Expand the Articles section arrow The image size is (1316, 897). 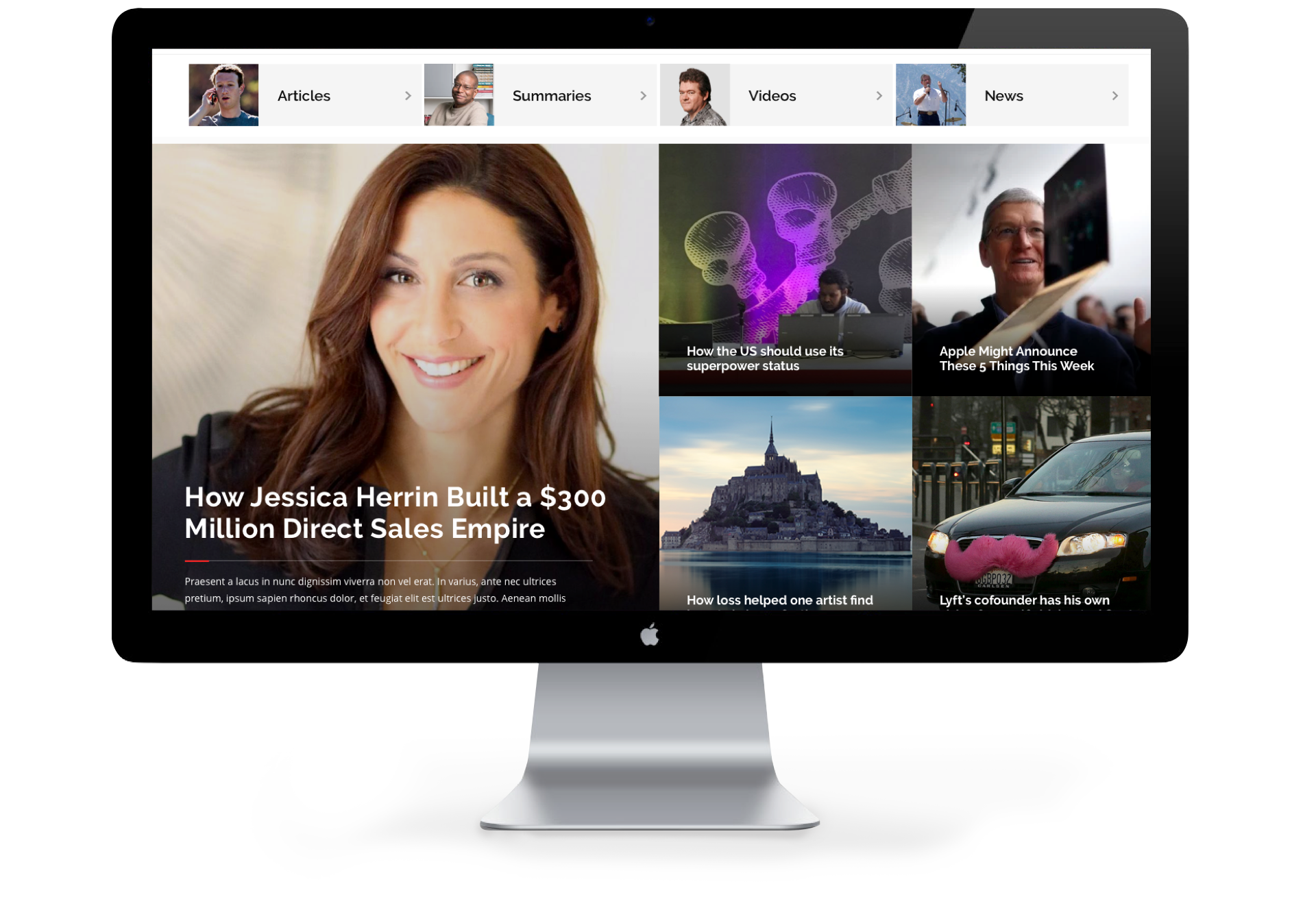(x=405, y=96)
